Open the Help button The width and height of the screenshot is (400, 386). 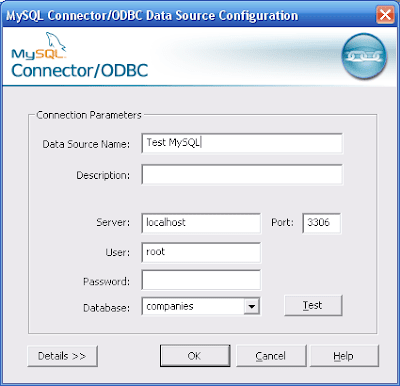coord(344,356)
